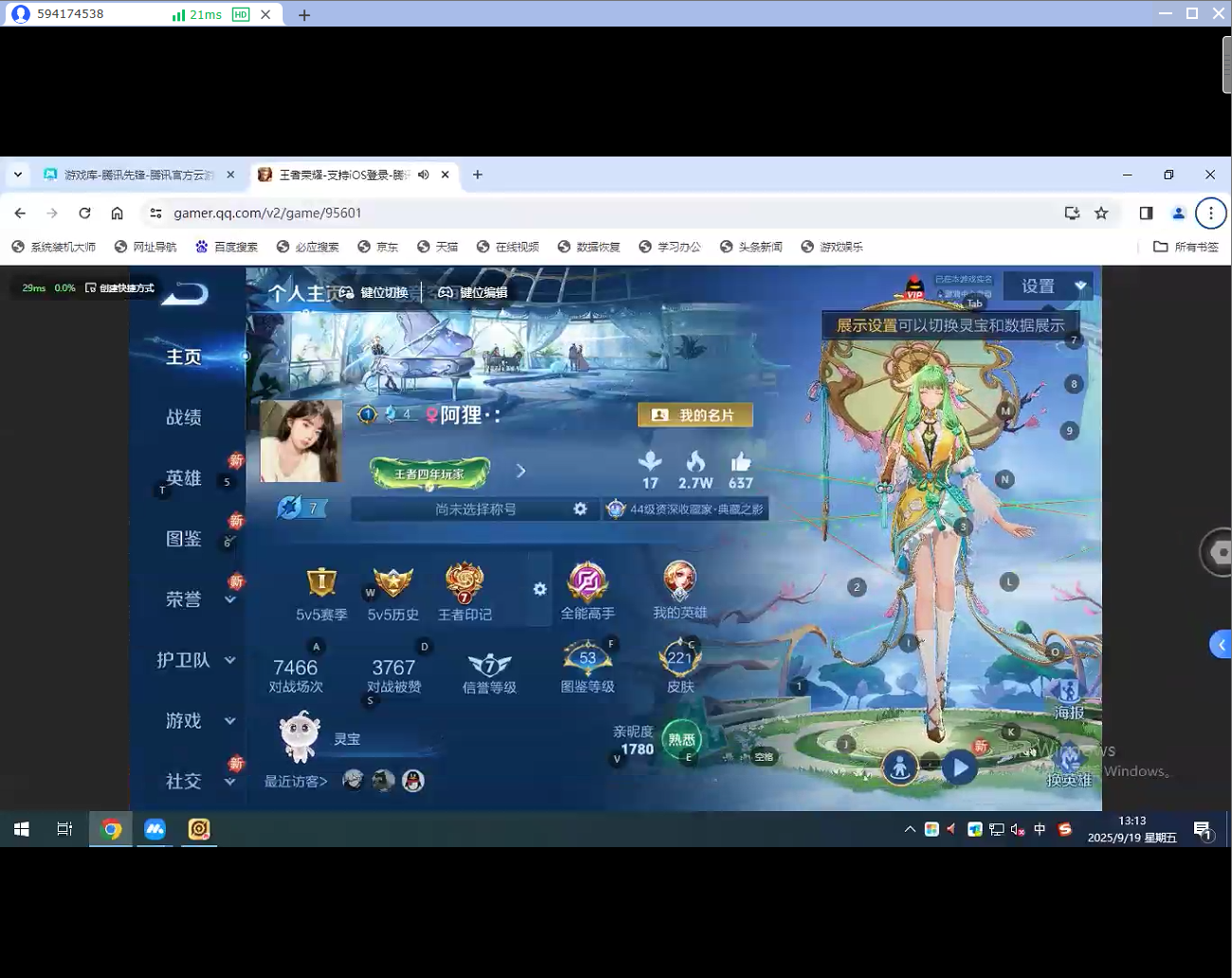The width and height of the screenshot is (1232, 978).
Task: Click the 3767 对战被赞 stat
Action: point(394,675)
